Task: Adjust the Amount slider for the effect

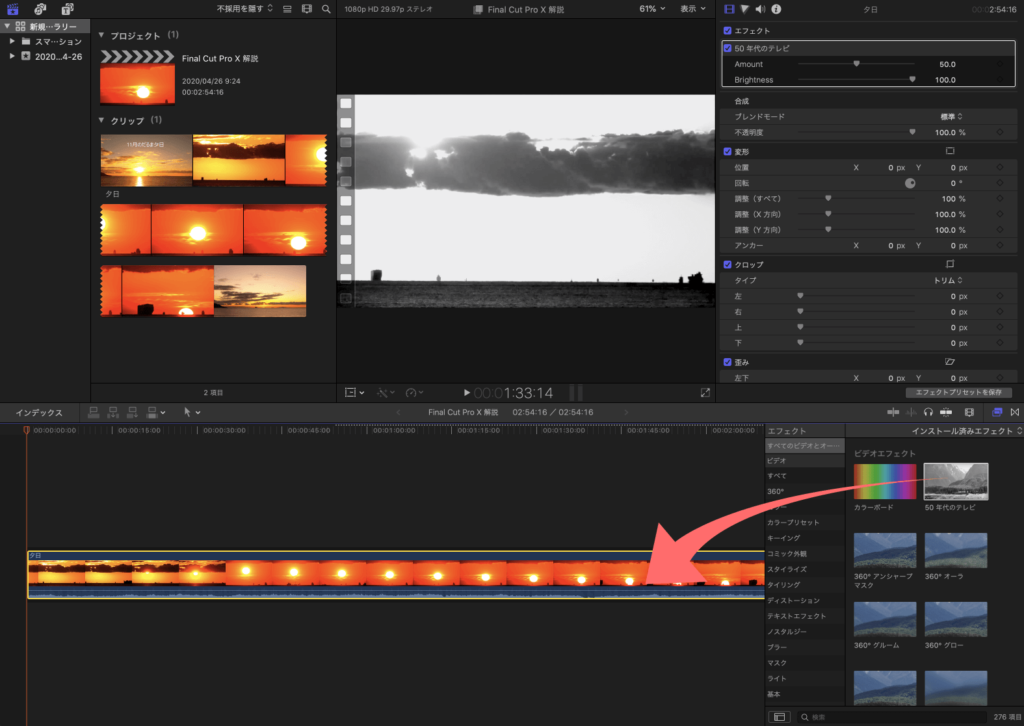Action: point(856,64)
